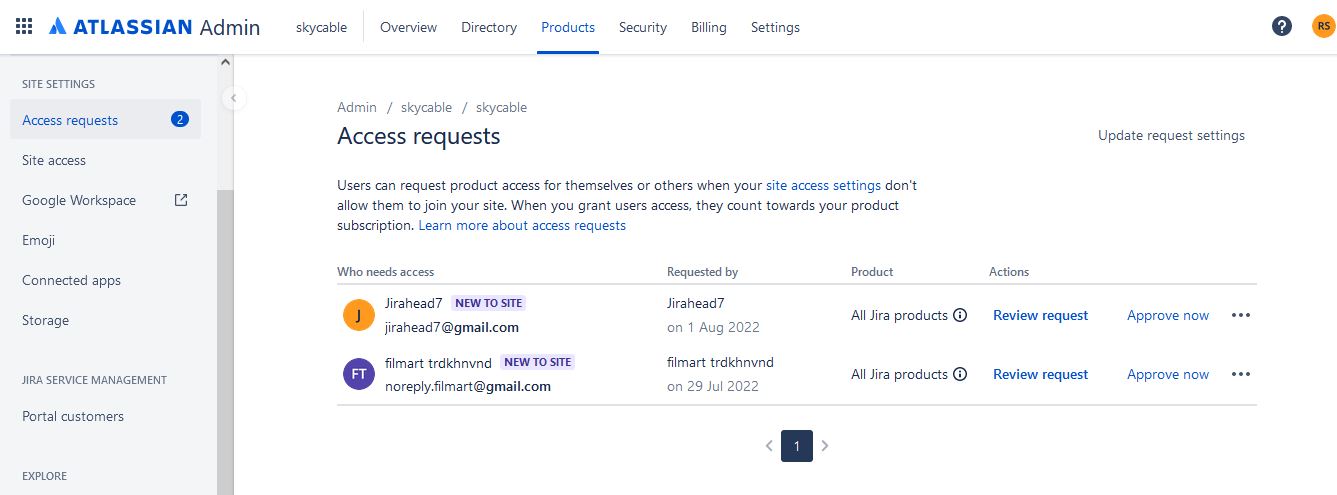Screen dimensions: 1337x495
Task: Click the badge showing 2 pending requests
Action: coord(180,120)
